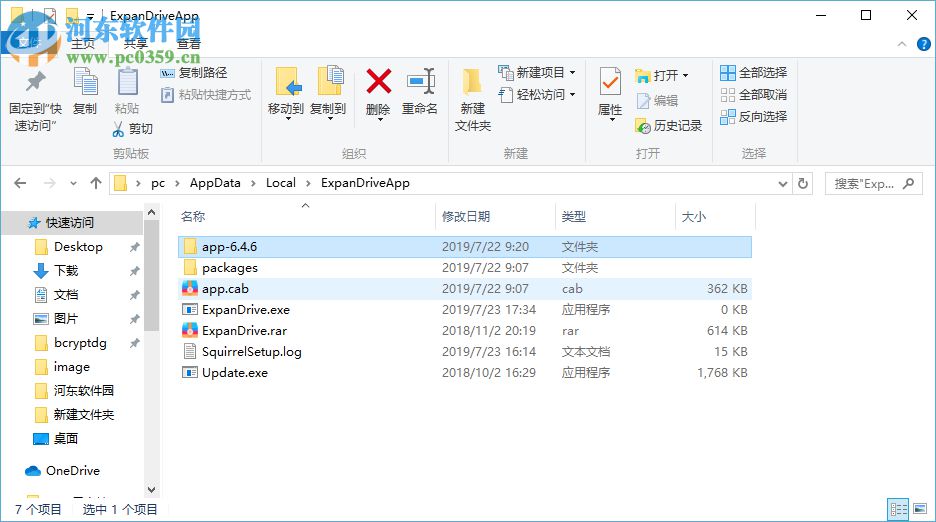Refresh the current folder

coord(803,183)
